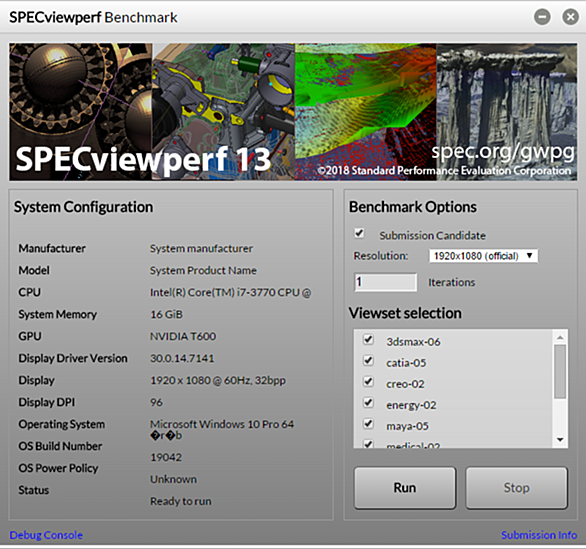Click the Run button
Viewport: 586px width, 549px height.
[x=405, y=488]
